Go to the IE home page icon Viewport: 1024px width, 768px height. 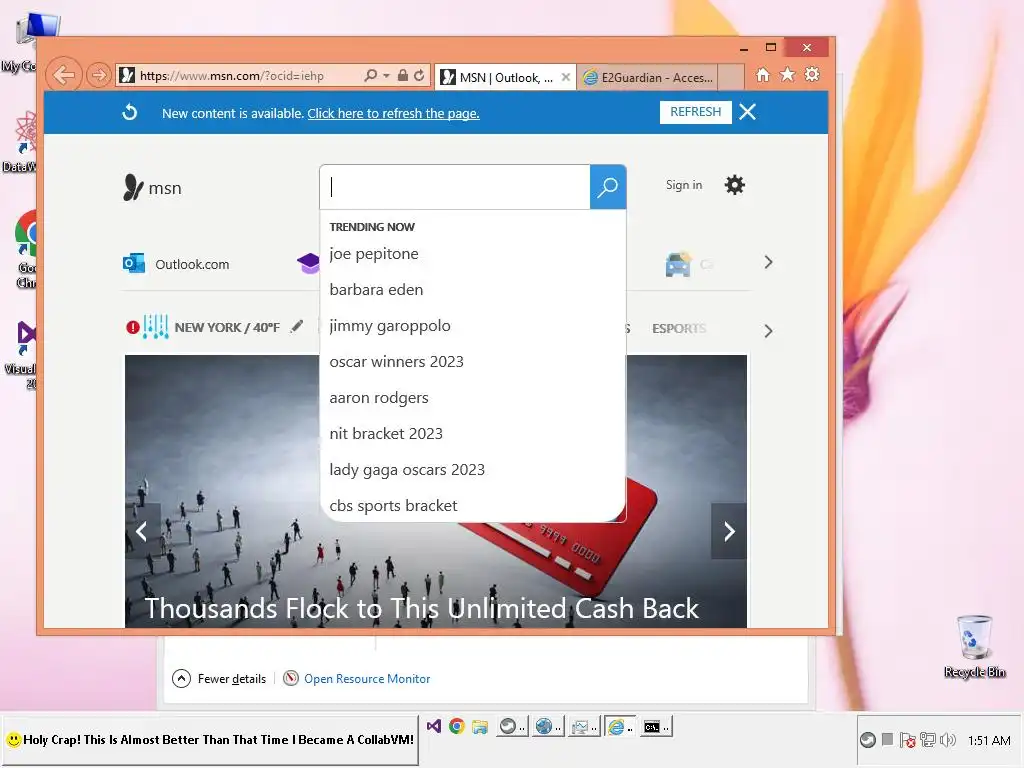point(763,74)
